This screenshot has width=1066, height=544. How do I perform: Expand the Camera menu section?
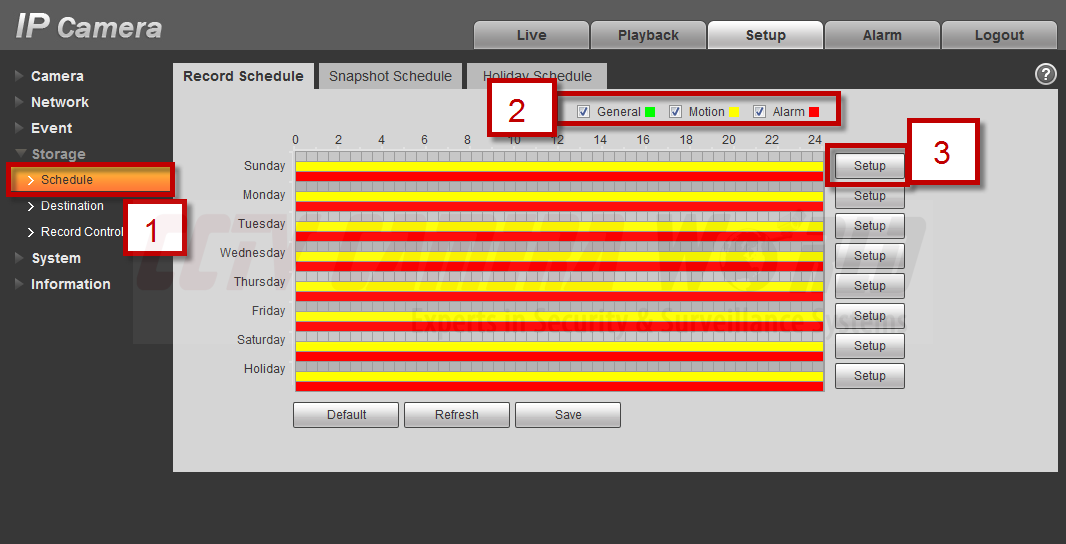pos(57,76)
